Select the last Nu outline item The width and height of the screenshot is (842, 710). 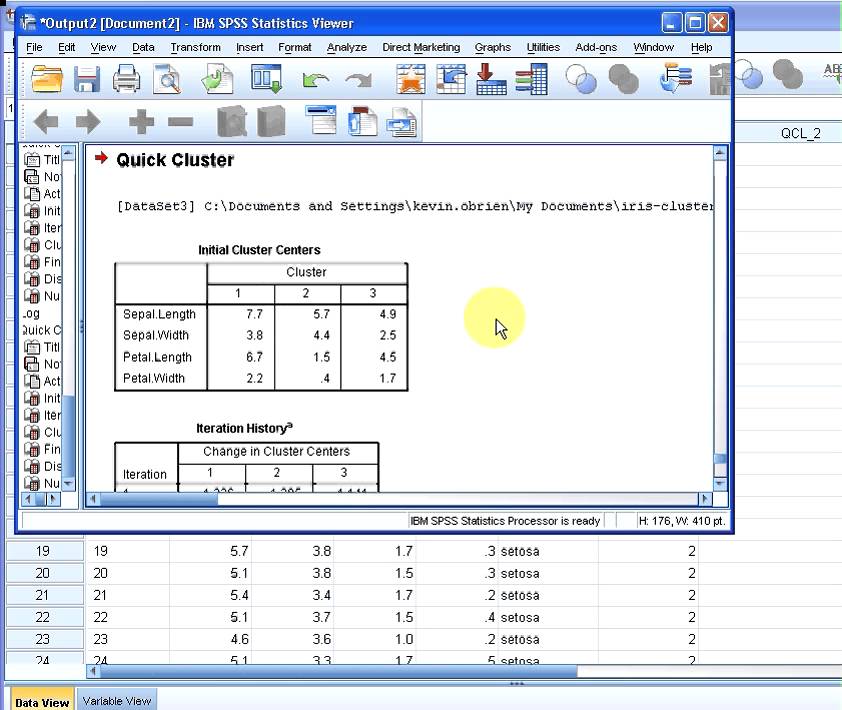point(42,483)
